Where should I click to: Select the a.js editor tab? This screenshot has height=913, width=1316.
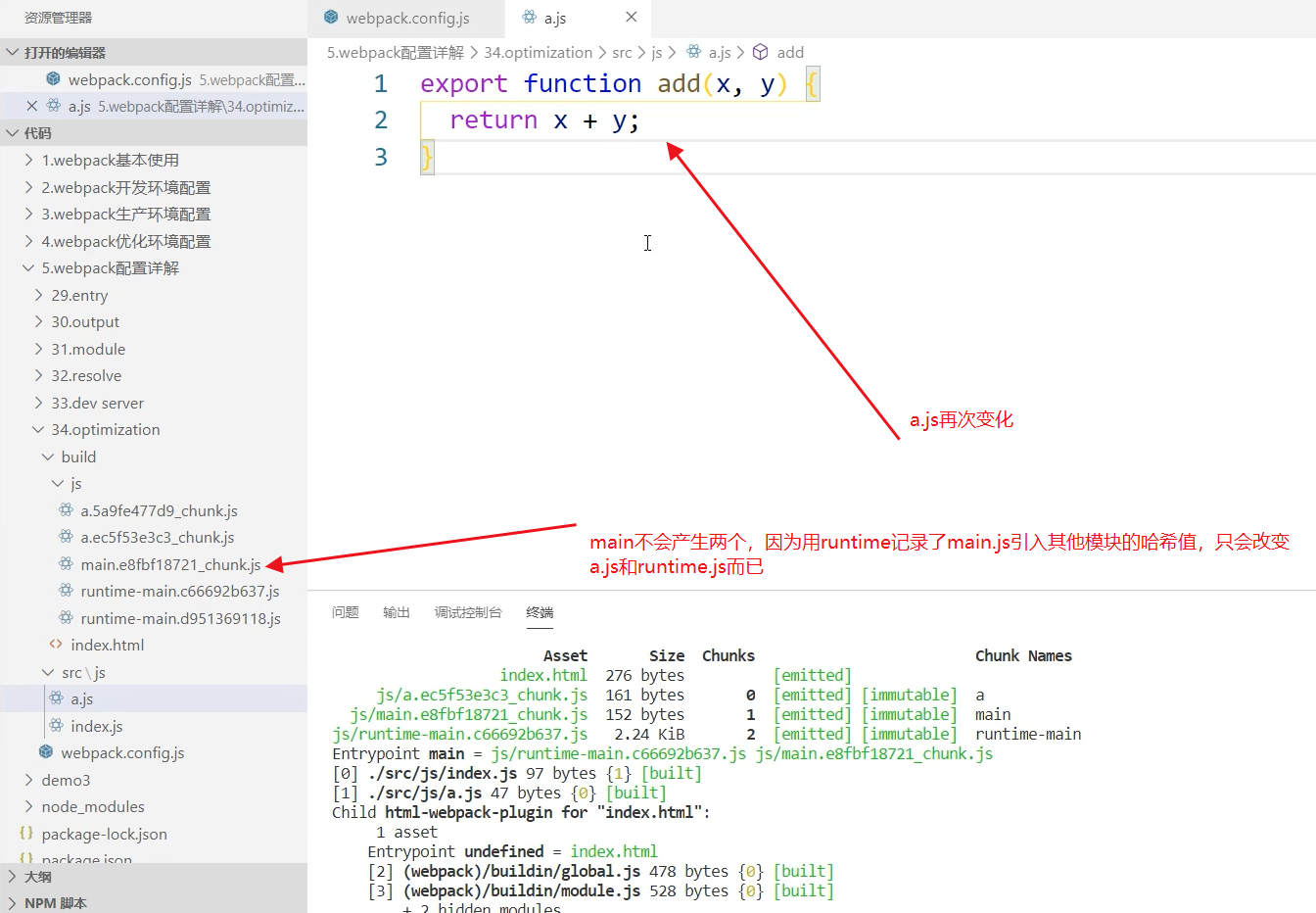(x=555, y=19)
